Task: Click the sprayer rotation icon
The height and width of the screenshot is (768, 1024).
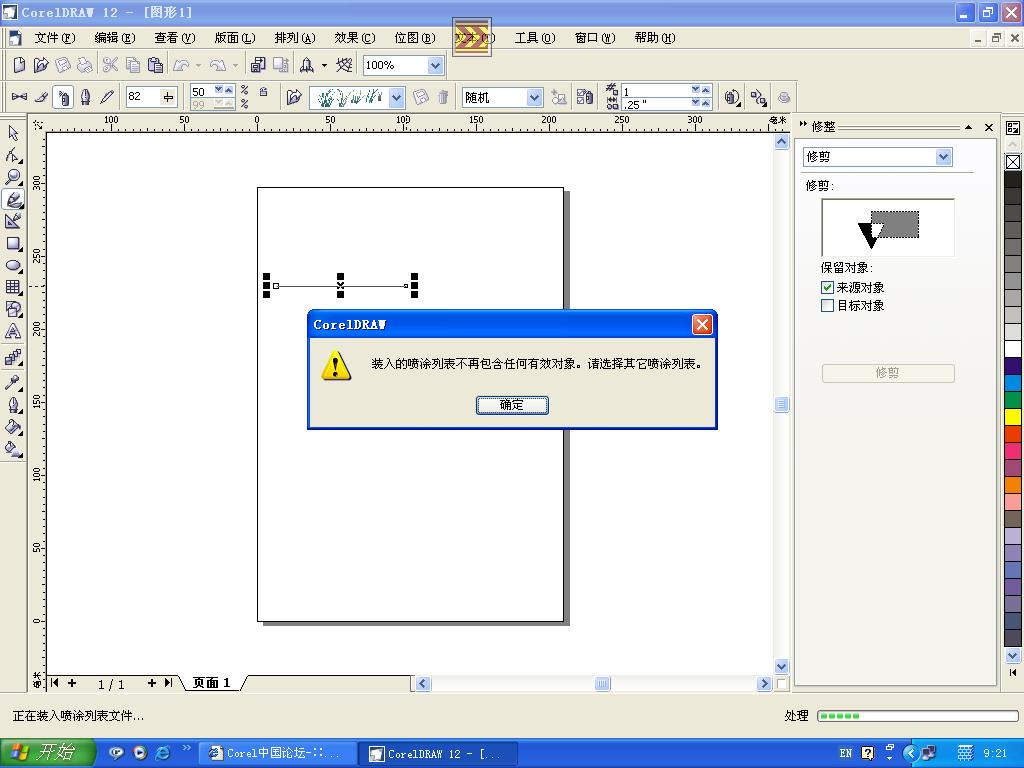Action: tap(732, 97)
